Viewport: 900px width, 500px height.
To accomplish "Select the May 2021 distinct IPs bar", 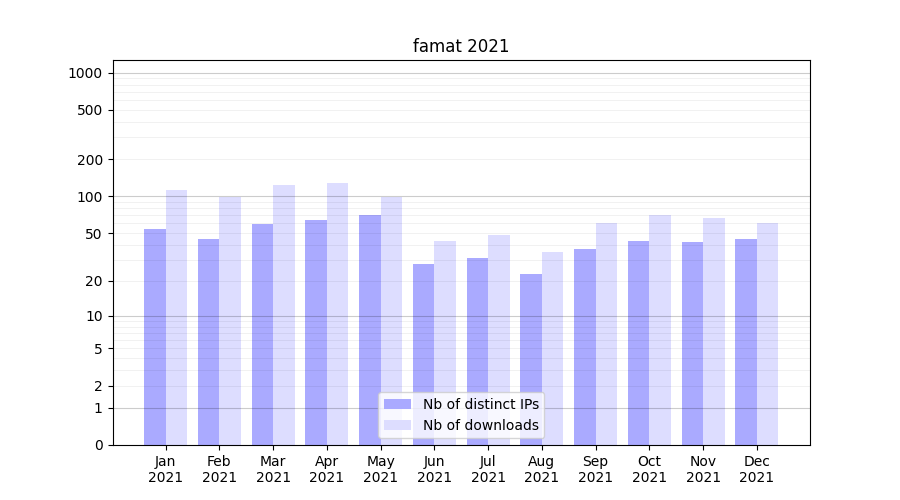I will 370,330.
